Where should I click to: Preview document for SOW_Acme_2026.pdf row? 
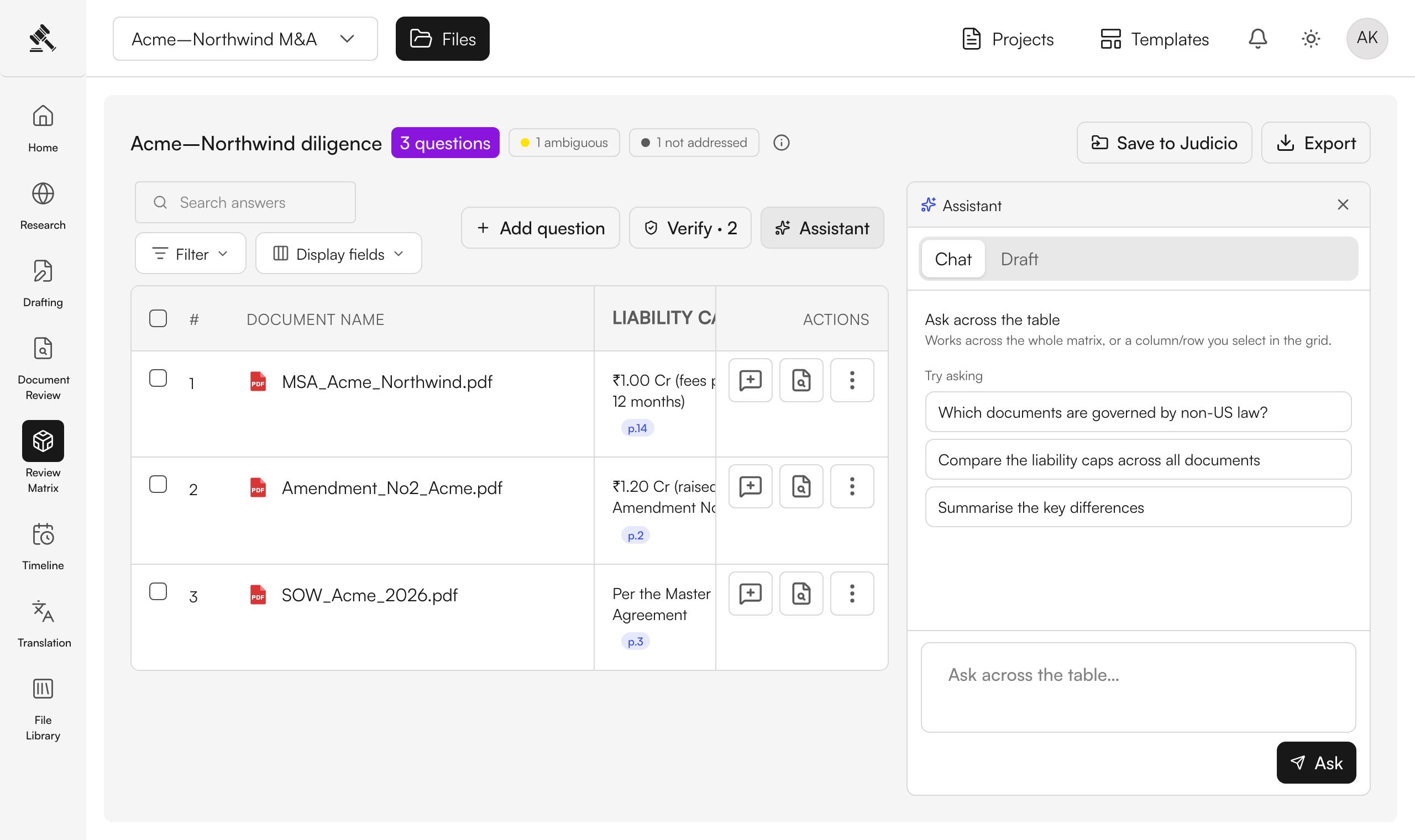(801, 593)
